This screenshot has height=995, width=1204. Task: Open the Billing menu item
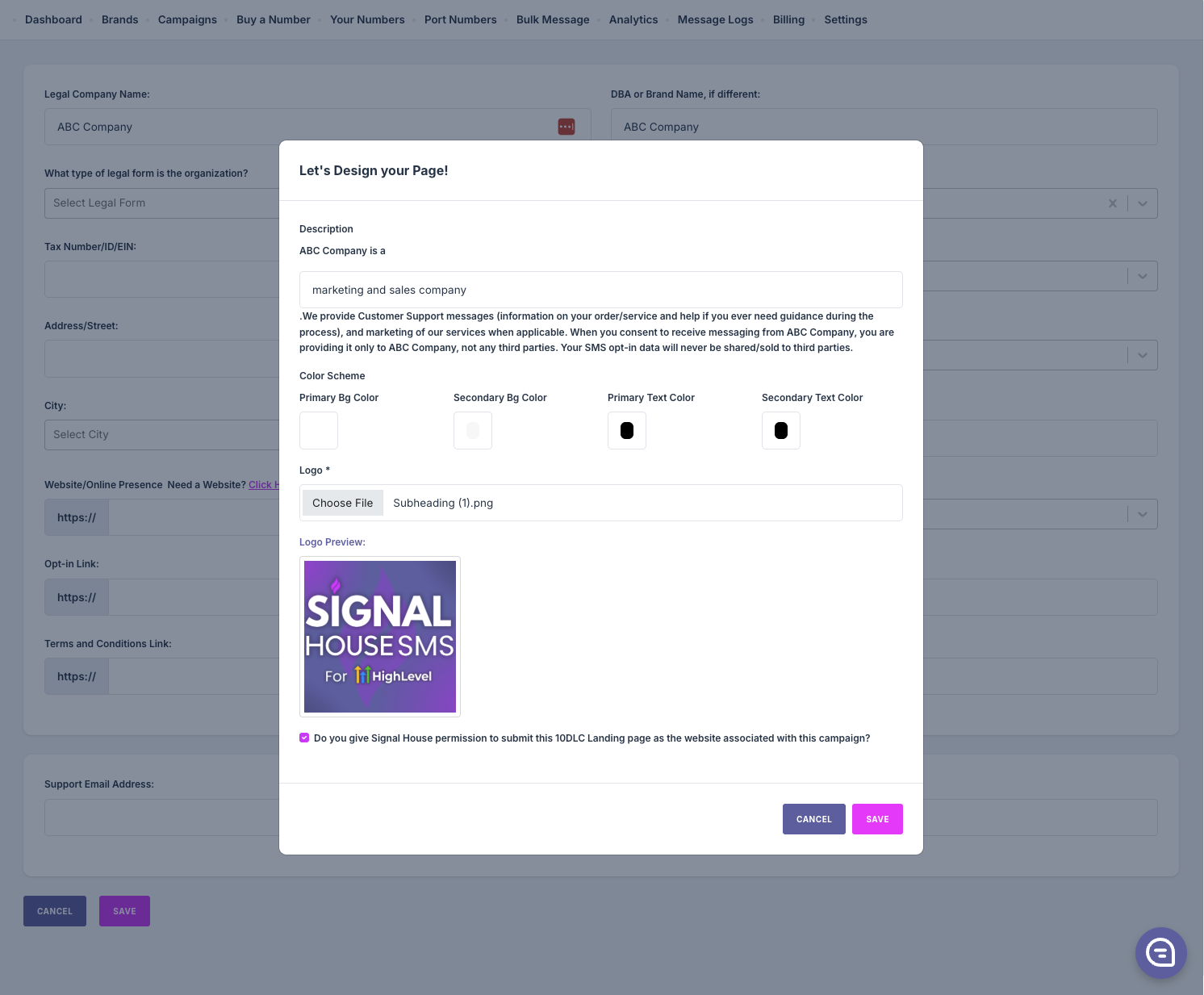click(x=788, y=19)
